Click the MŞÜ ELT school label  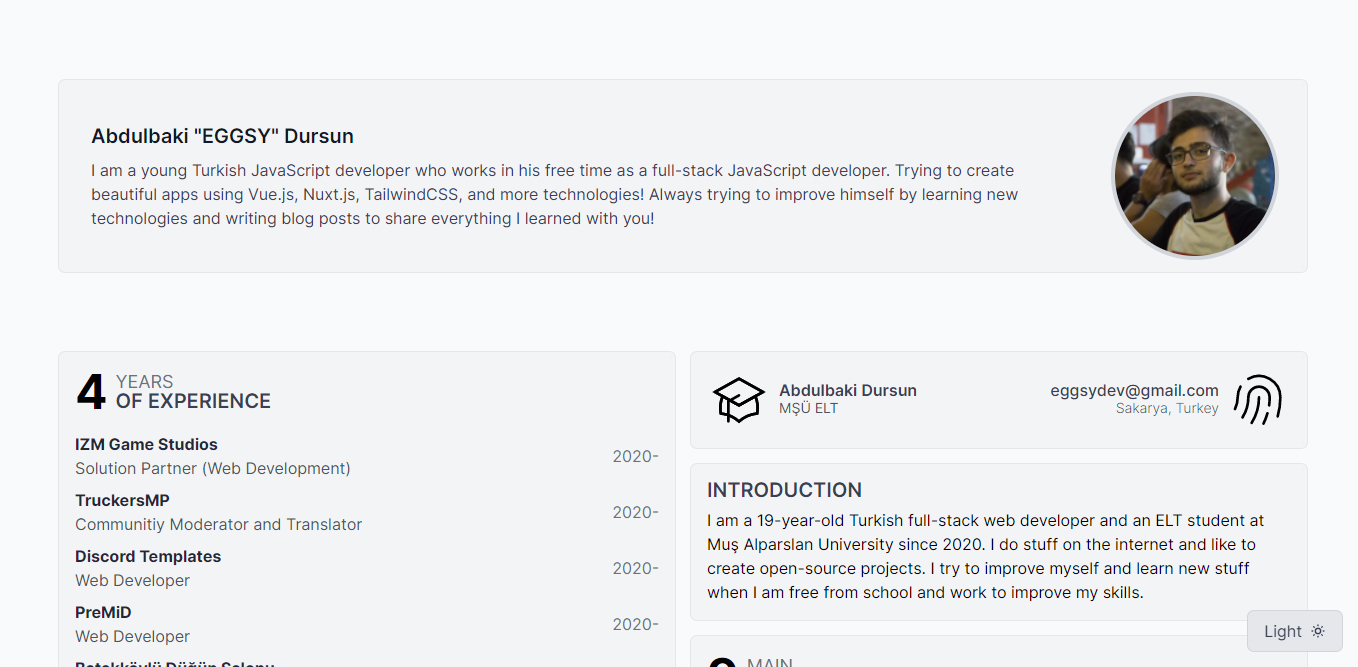tap(808, 409)
